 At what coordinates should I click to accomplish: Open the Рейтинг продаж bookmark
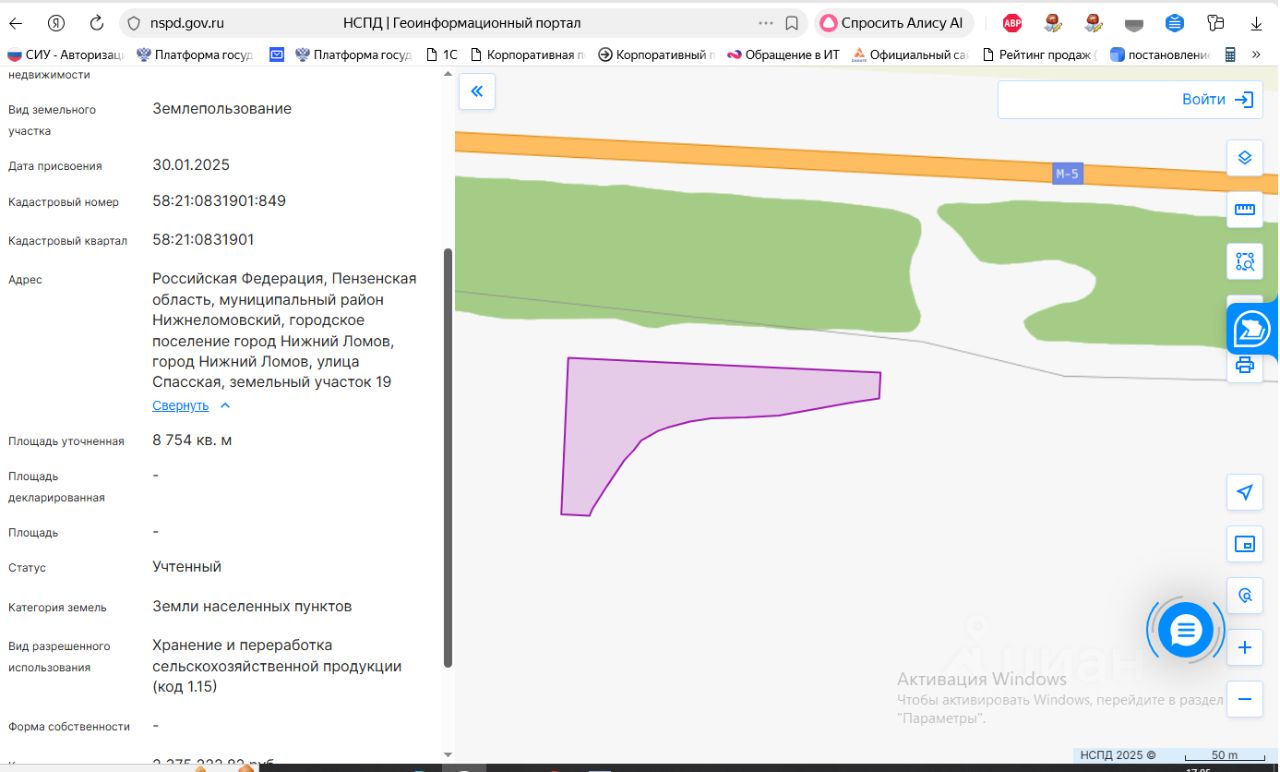[1039, 55]
